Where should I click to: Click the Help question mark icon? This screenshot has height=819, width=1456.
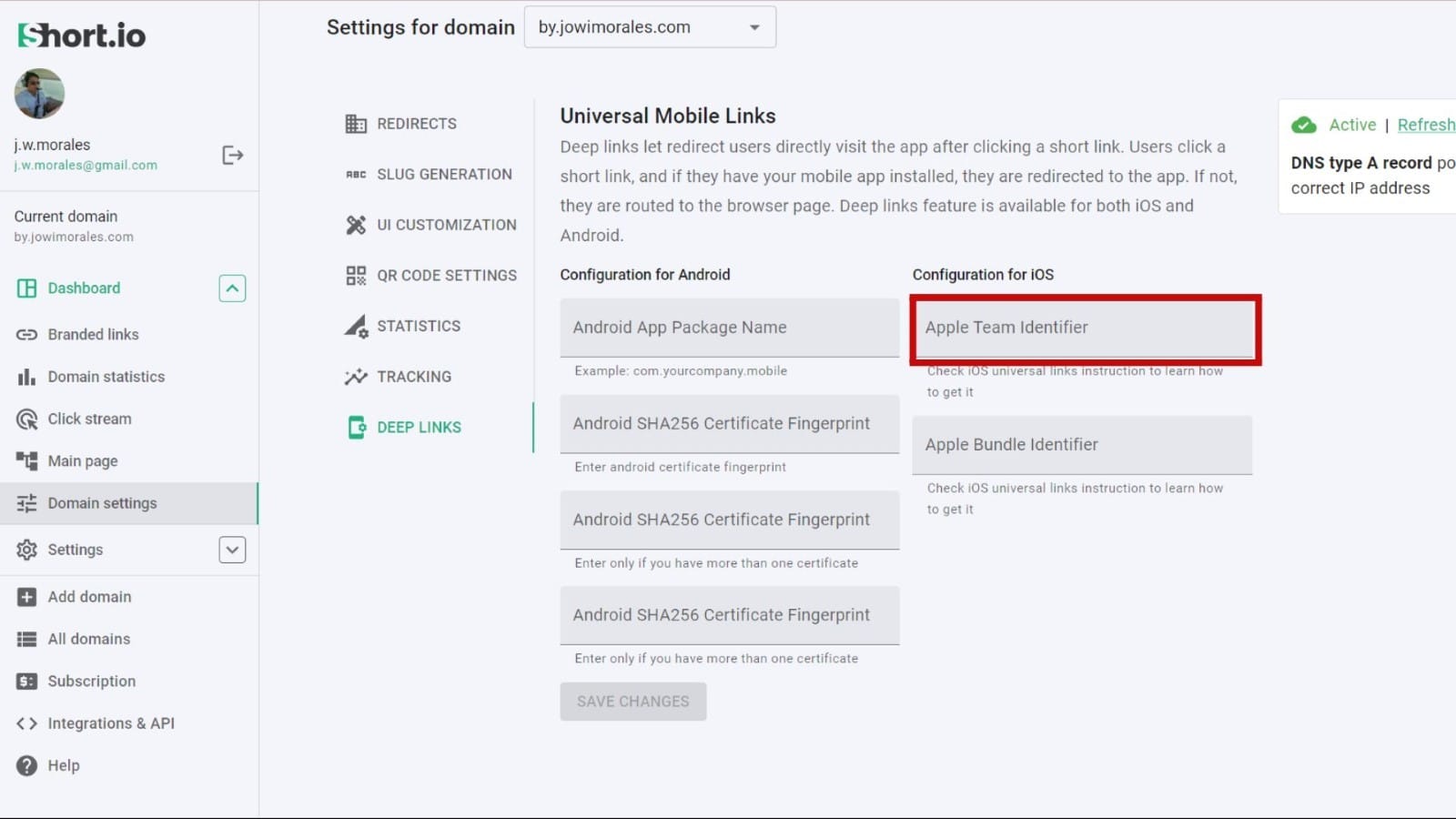tap(27, 766)
